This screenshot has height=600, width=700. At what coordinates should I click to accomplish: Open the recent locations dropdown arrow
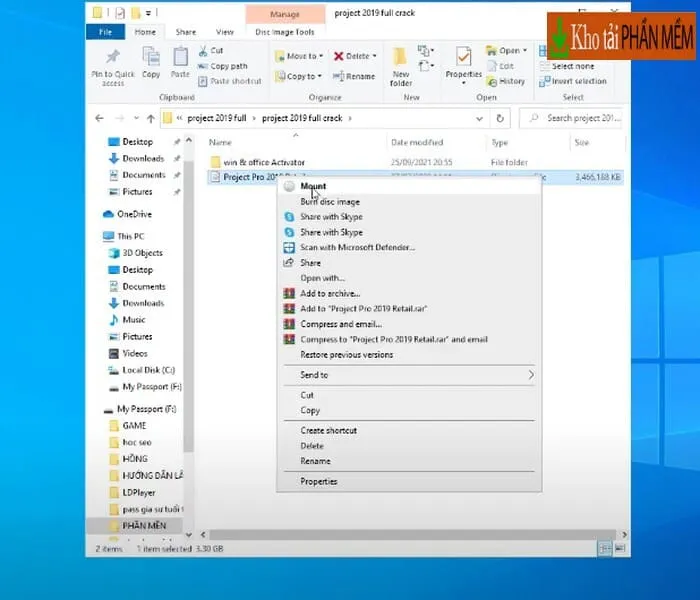136,118
